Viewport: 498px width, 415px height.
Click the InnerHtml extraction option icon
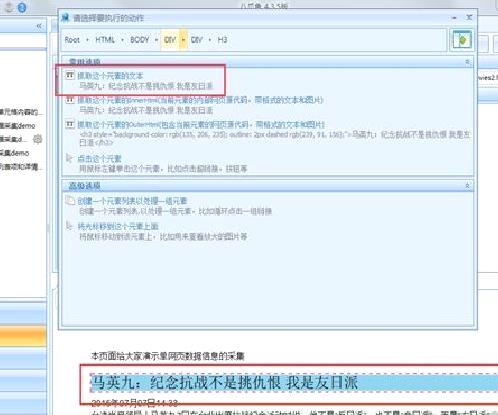coord(70,100)
